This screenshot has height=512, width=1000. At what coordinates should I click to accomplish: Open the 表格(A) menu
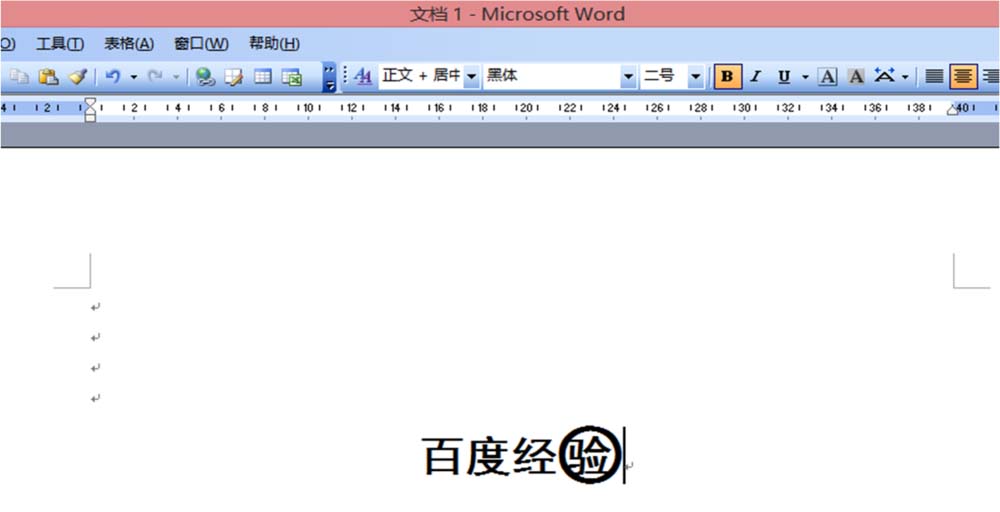tap(129, 44)
